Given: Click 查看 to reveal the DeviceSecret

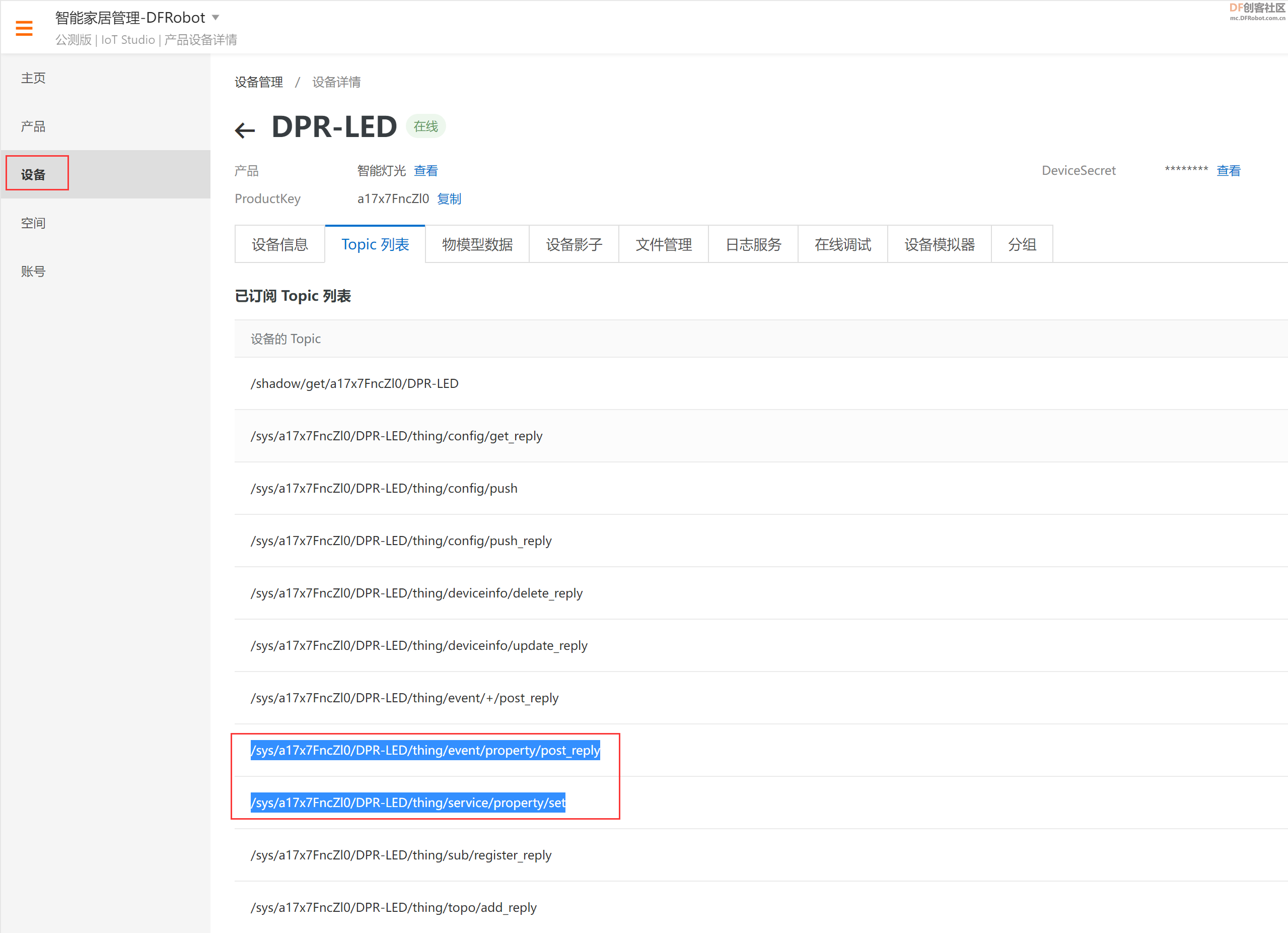Looking at the screenshot, I should click(x=1229, y=170).
